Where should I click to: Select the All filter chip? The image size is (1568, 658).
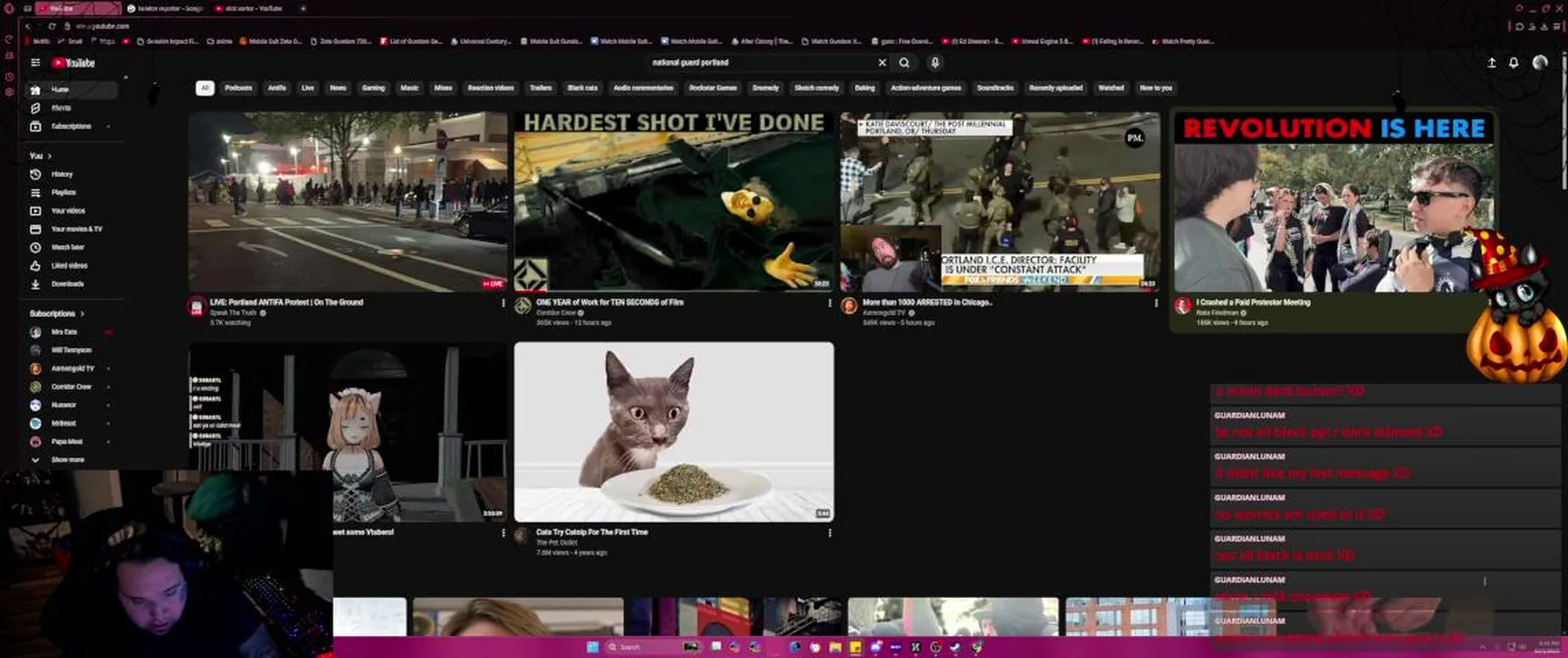(205, 88)
